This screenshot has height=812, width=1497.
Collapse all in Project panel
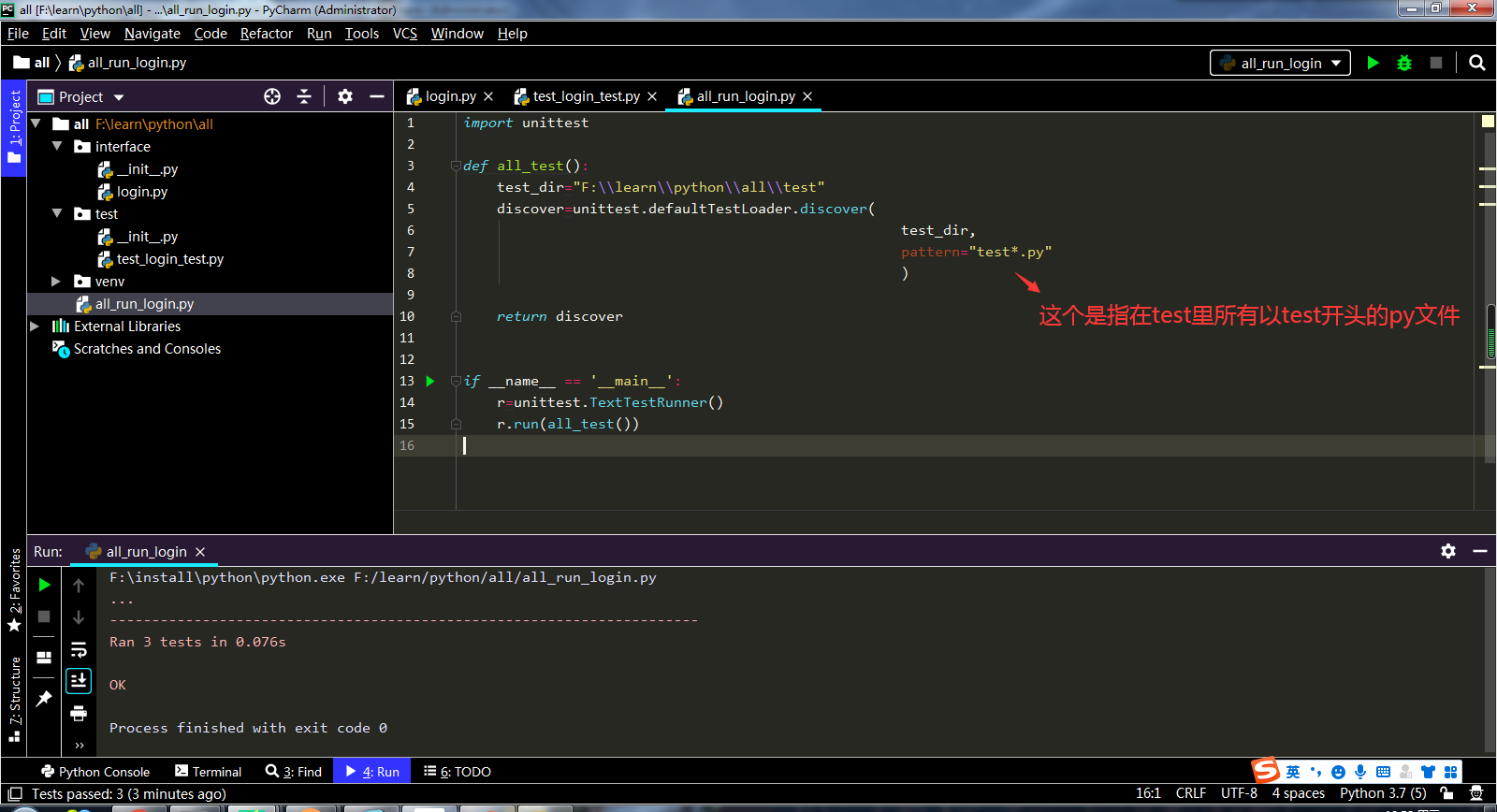point(304,96)
